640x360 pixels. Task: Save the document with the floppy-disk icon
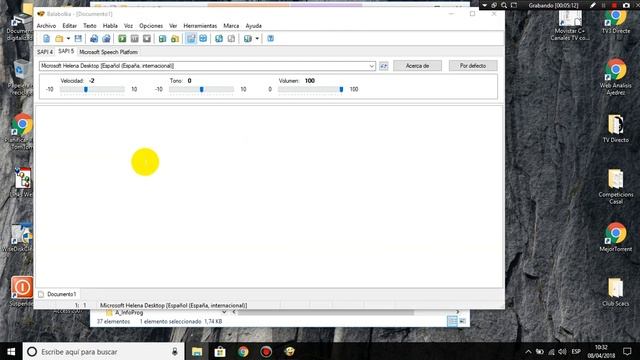click(x=78, y=39)
